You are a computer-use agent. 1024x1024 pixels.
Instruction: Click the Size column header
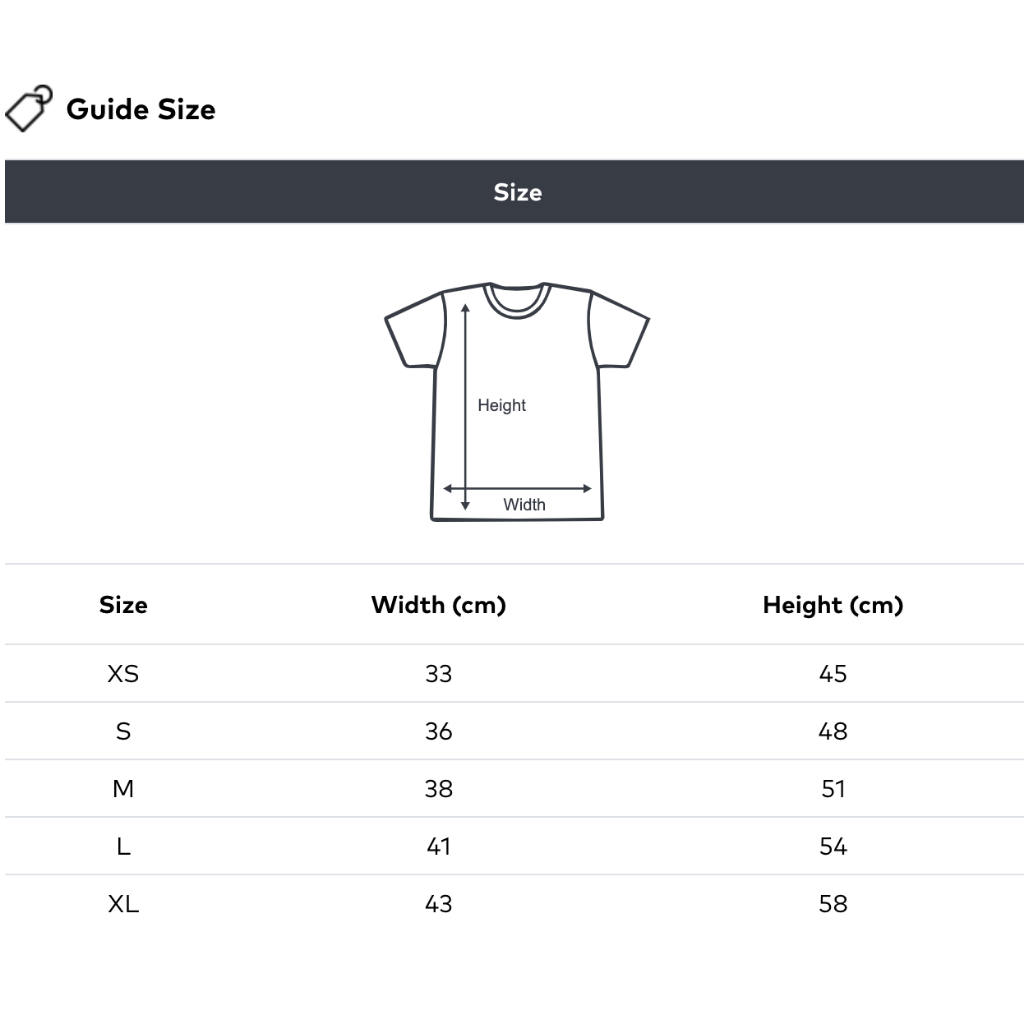[x=123, y=605]
